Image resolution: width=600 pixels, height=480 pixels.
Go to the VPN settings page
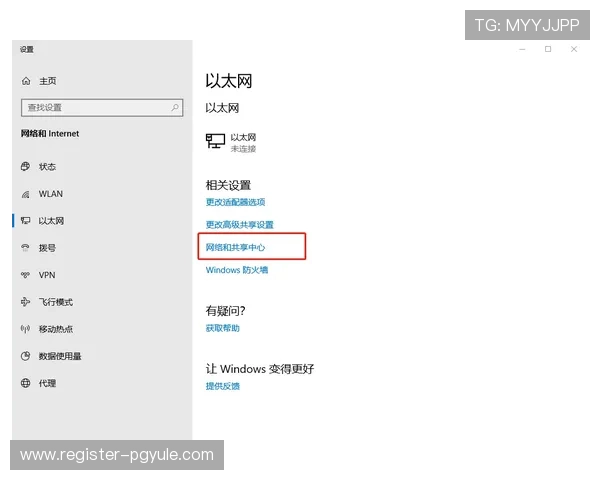pyautogui.click(x=47, y=275)
